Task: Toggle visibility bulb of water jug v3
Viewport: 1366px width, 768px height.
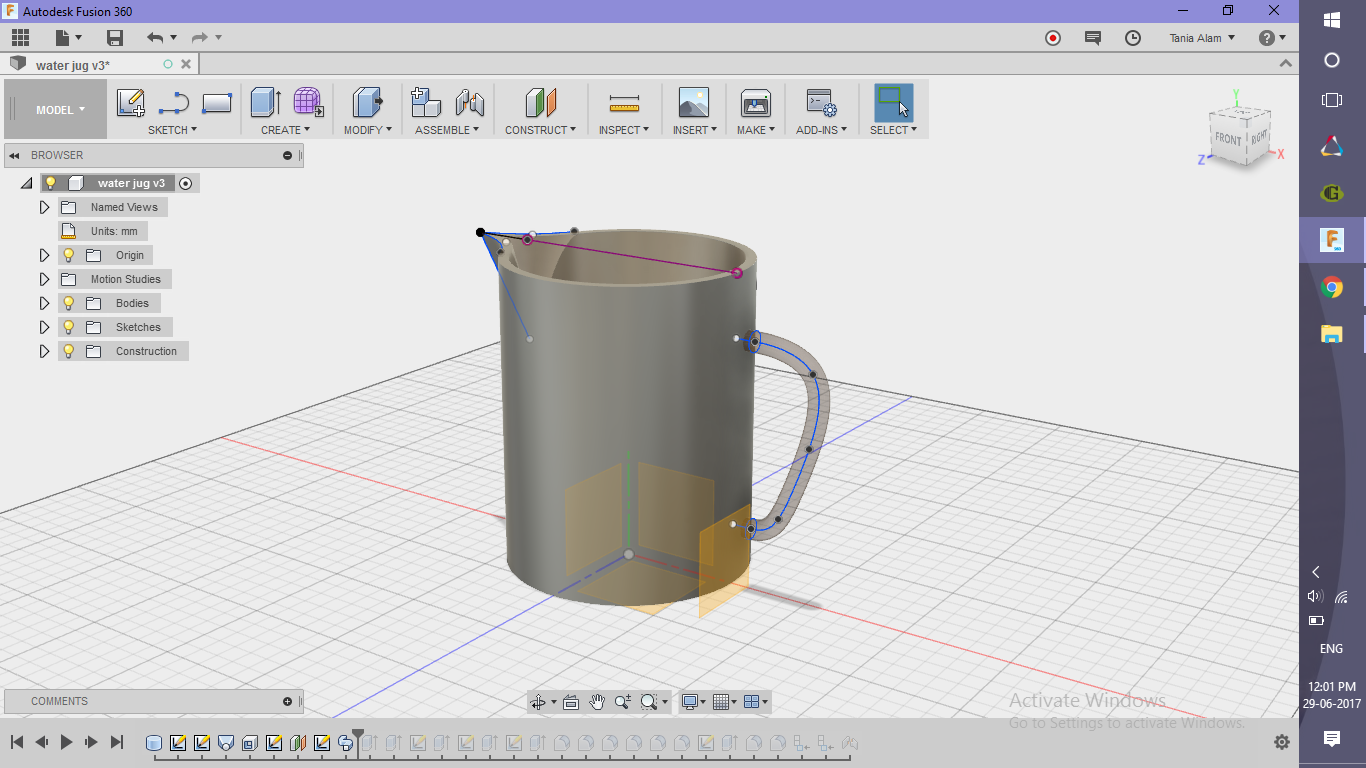Action: [51, 183]
